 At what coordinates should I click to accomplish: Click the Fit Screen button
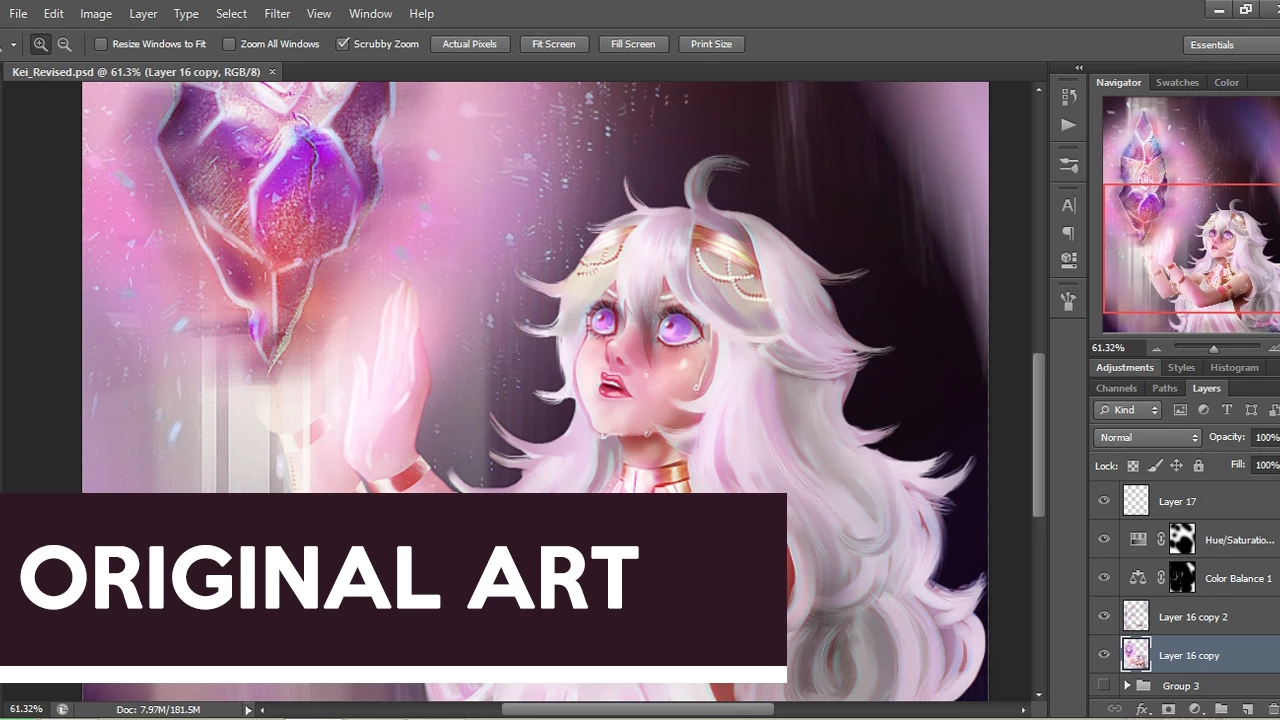tap(554, 44)
